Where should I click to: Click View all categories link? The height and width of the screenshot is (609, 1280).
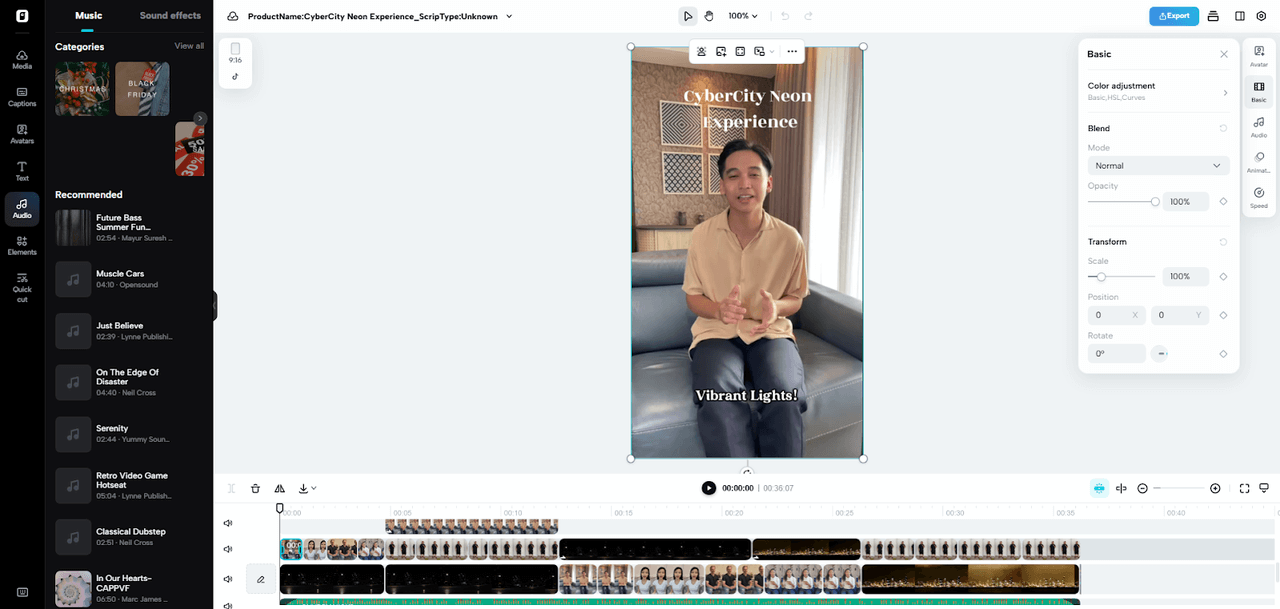point(189,46)
